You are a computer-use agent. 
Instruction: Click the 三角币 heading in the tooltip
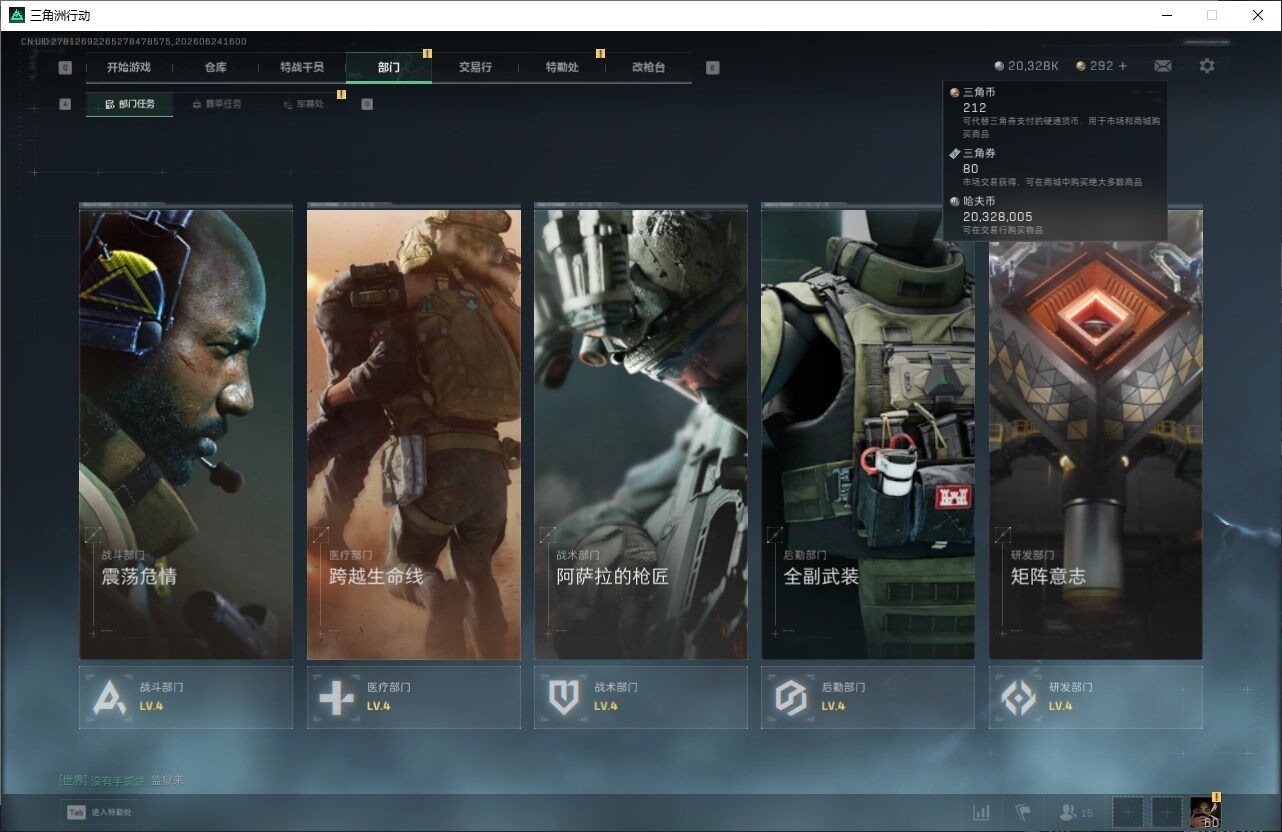click(x=979, y=92)
